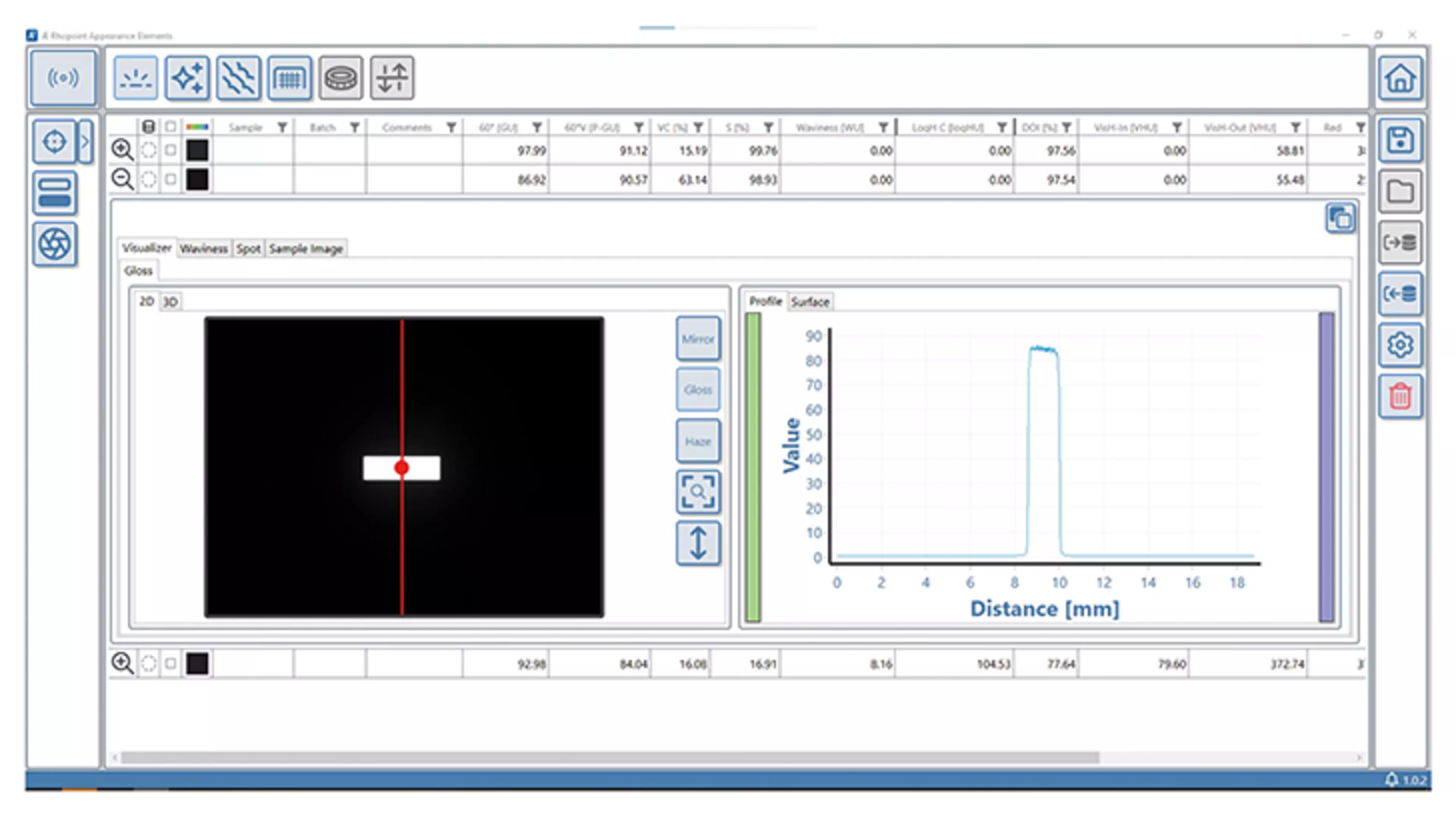The width and height of the screenshot is (1456, 818).
Task: Switch to the 3D view tab
Action: 171,302
